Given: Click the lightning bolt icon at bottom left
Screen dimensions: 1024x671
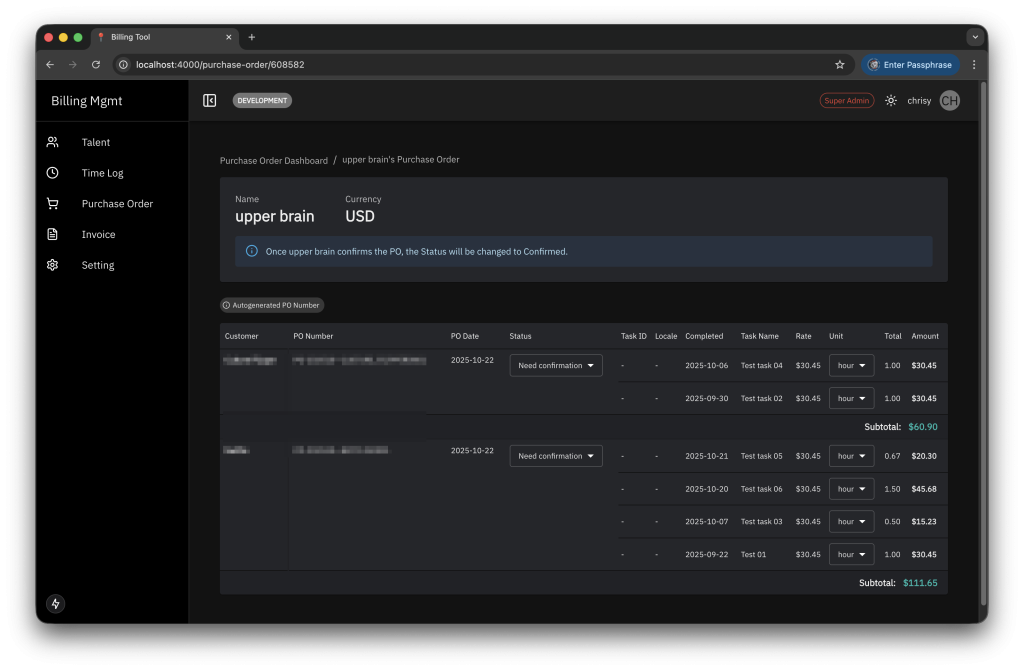Looking at the screenshot, I should point(56,604).
